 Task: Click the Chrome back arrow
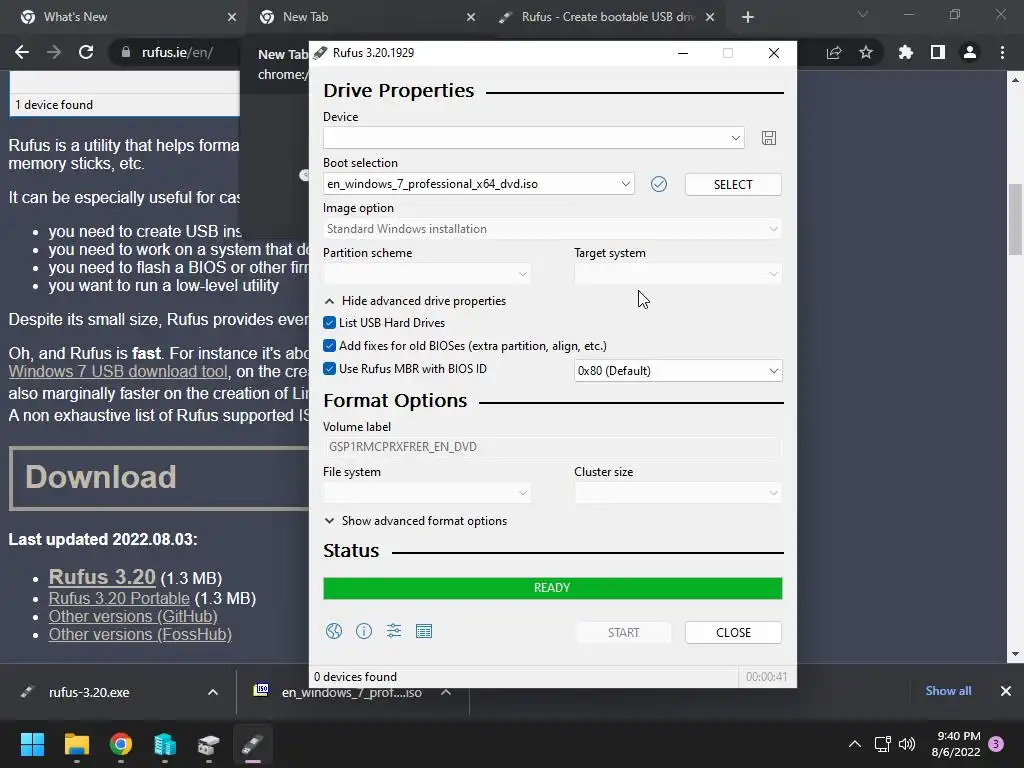[22, 52]
